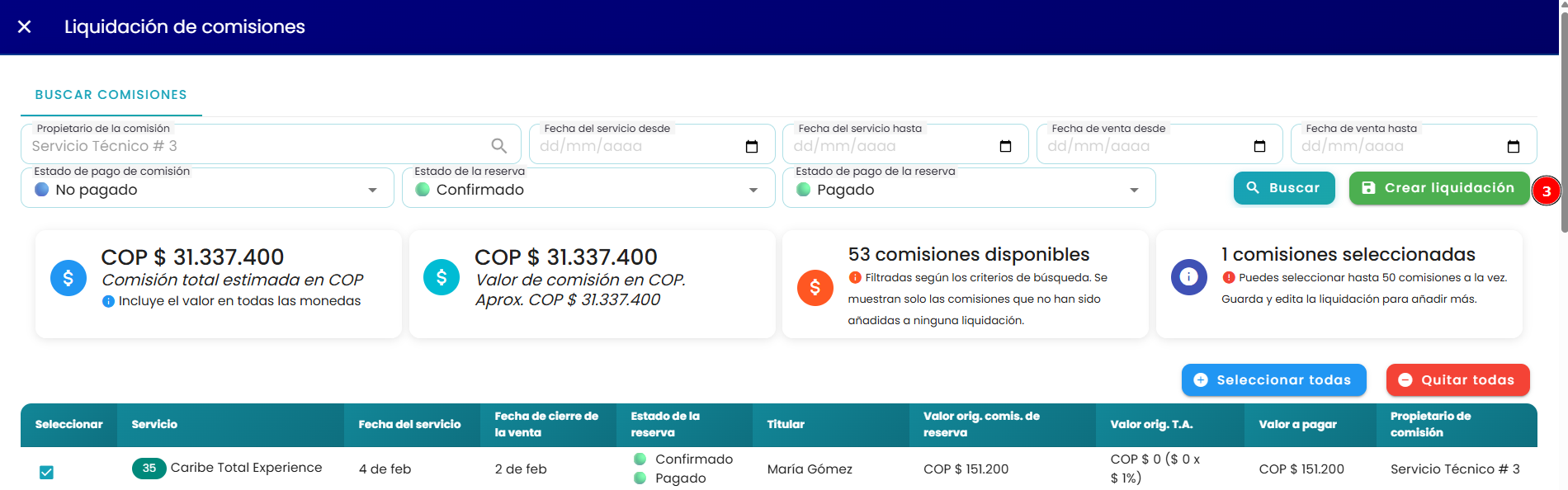The image size is (1568, 490).
Task: Click Quitar todas button
Action: (x=1457, y=380)
